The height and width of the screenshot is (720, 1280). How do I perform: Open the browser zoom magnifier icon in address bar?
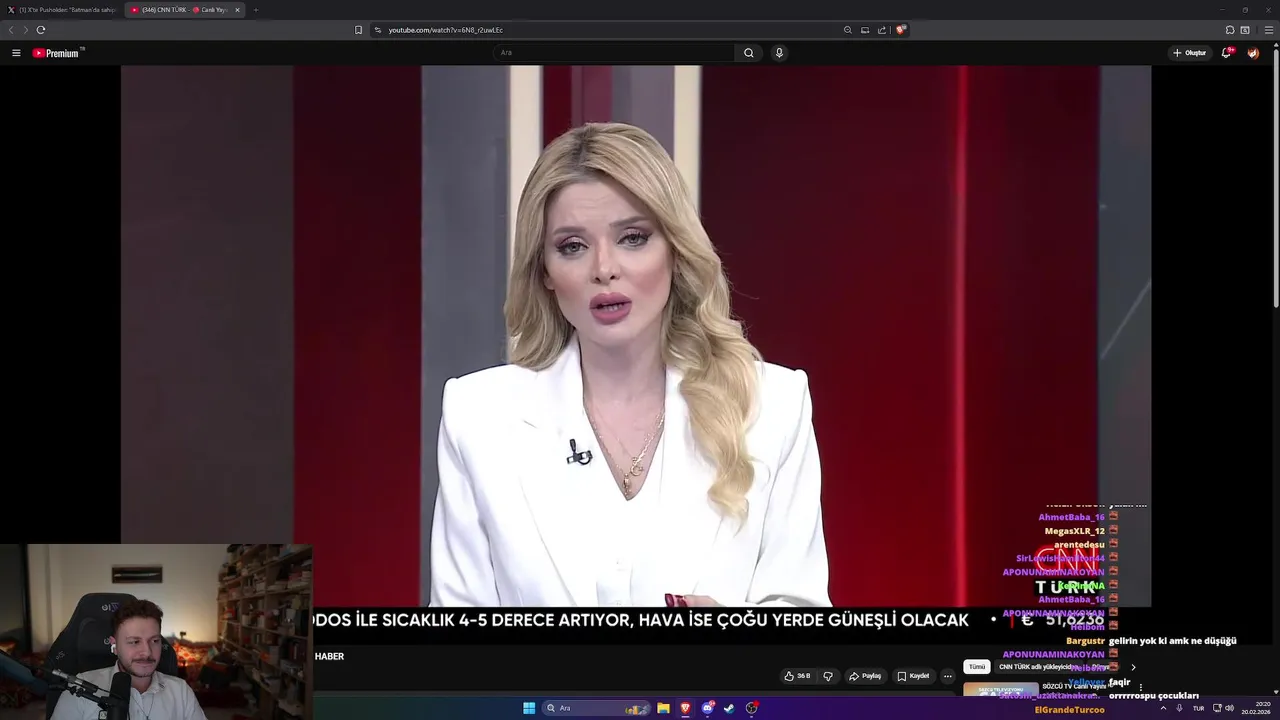click(848, 30)
